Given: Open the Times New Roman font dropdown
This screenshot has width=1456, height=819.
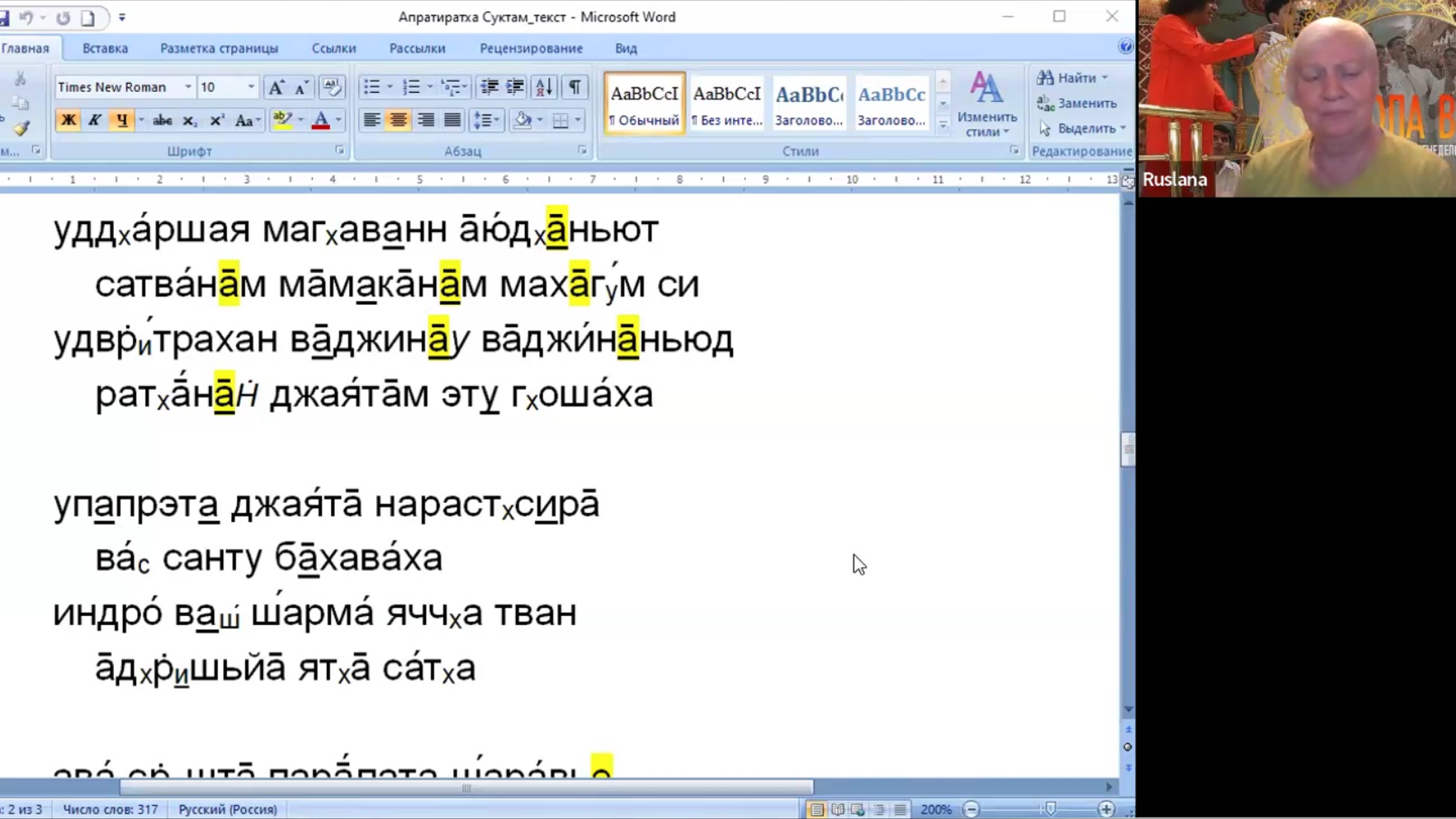Looking at the screenshot, I should click(188, 87).
